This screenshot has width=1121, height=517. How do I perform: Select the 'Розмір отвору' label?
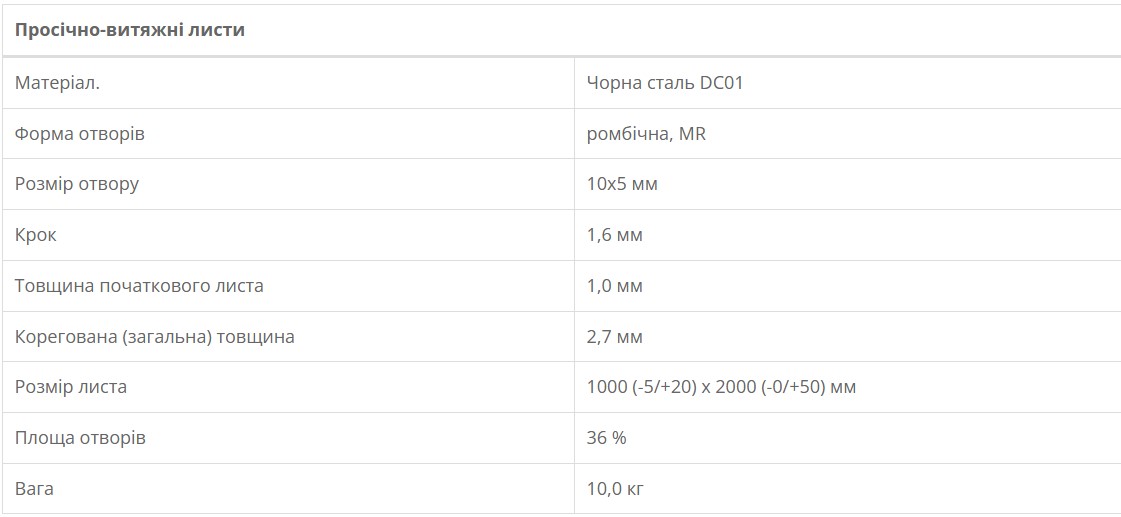76,184
